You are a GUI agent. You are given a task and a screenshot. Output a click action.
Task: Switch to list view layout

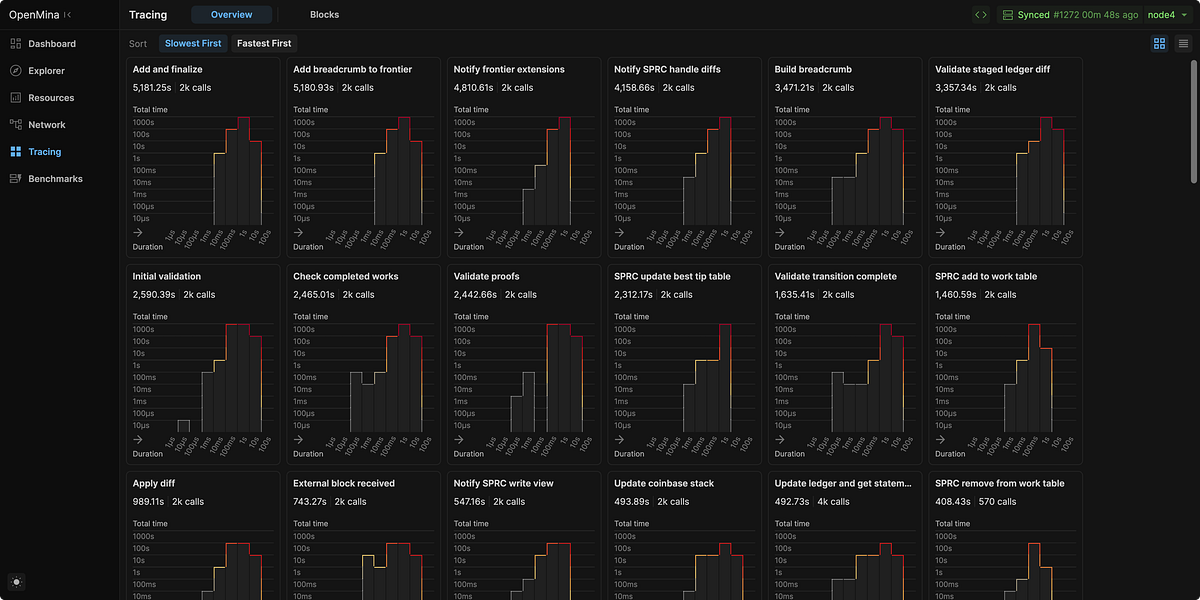(x=1183, y=44)
